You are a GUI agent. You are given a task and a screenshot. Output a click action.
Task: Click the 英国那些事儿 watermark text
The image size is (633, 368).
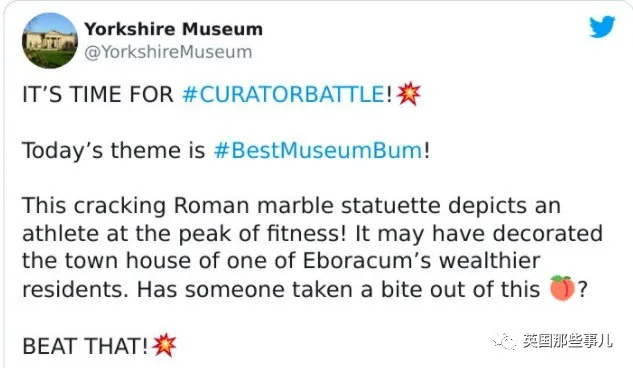(x=568, y=341)
